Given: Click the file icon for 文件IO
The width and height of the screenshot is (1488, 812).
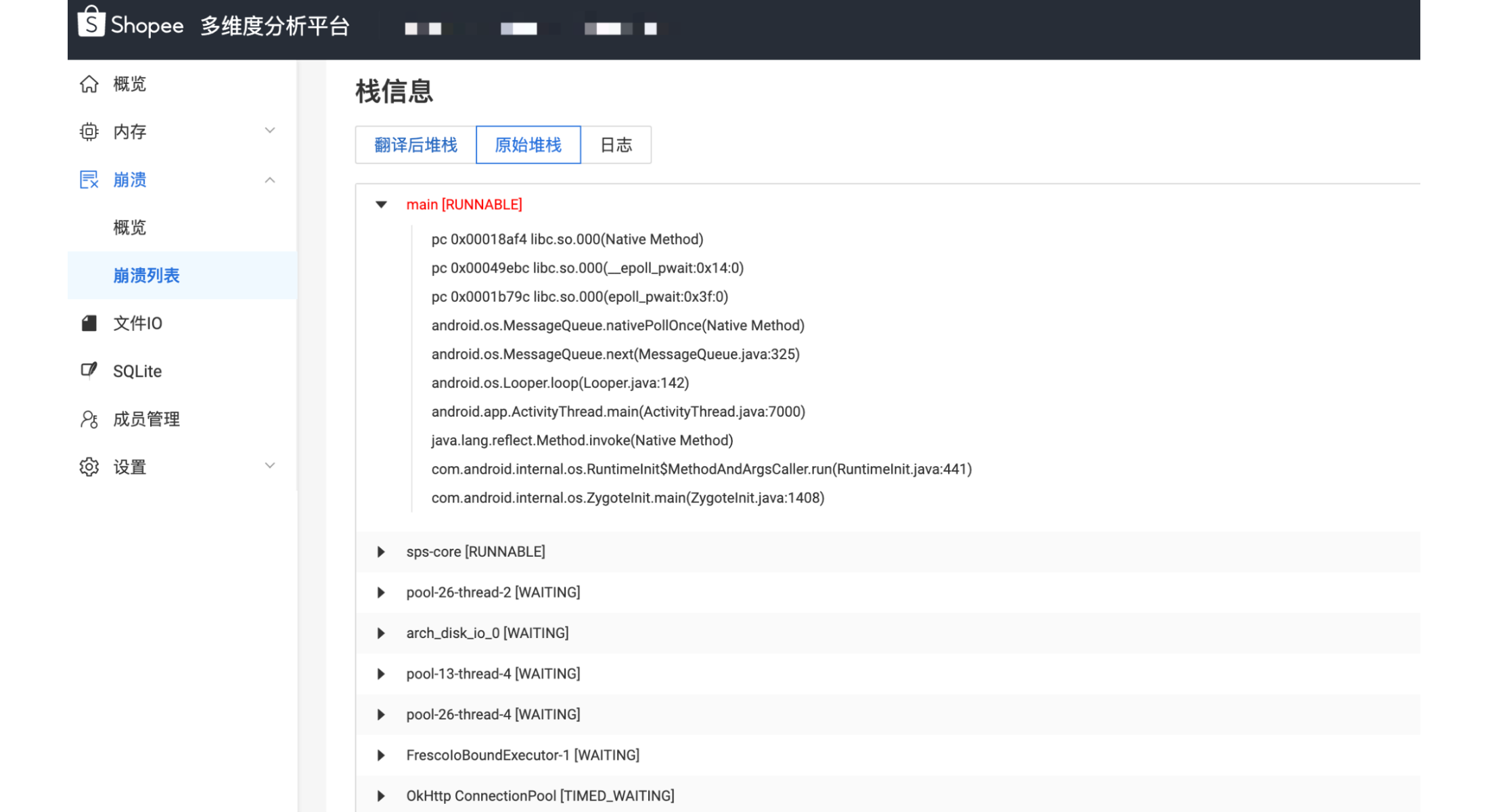Looking at the screenshot, I should tap(89, 323).
